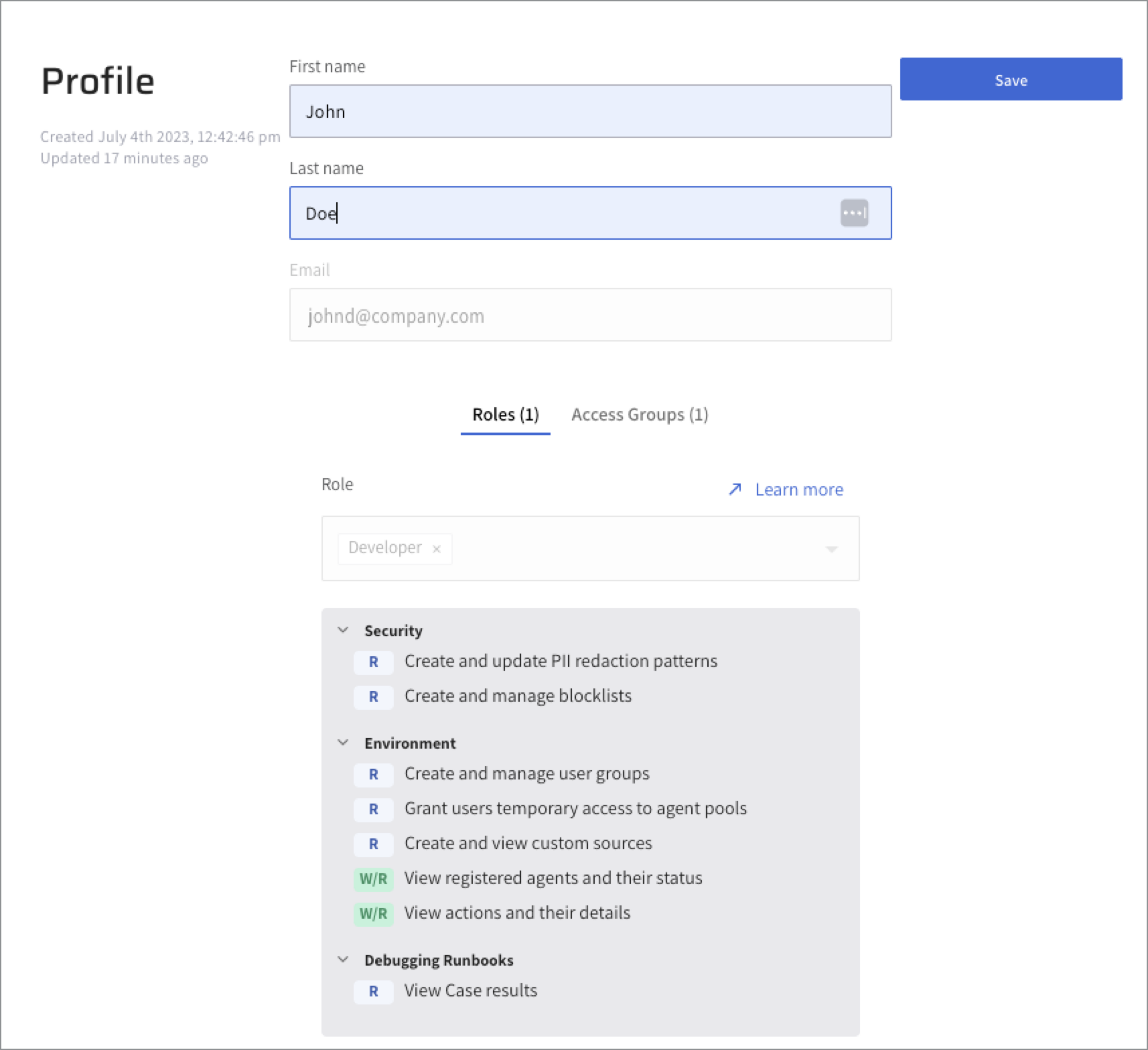Collapse the Security permissions section
Screen dimensions: 1148x1050
(343, 630)
